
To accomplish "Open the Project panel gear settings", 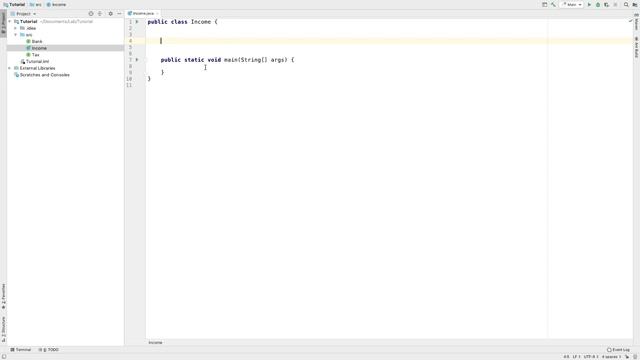I will [x=110, y=13].
